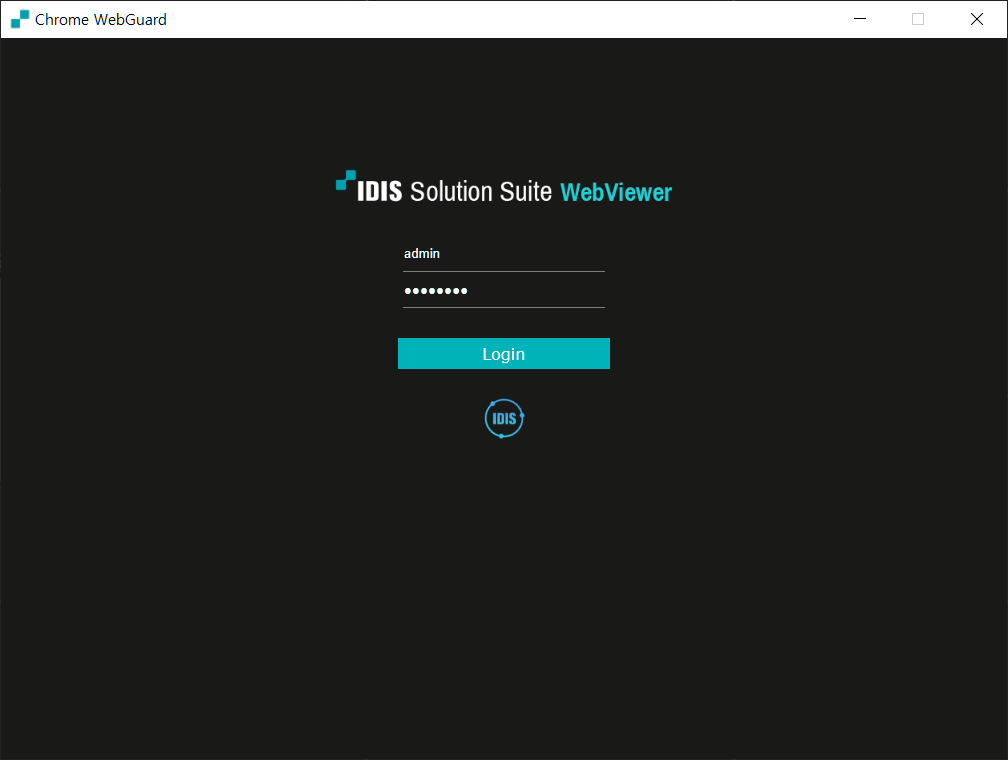Screen dimensions: 1008x760
Task: Focus the admin username field
Action: [503, 254]
